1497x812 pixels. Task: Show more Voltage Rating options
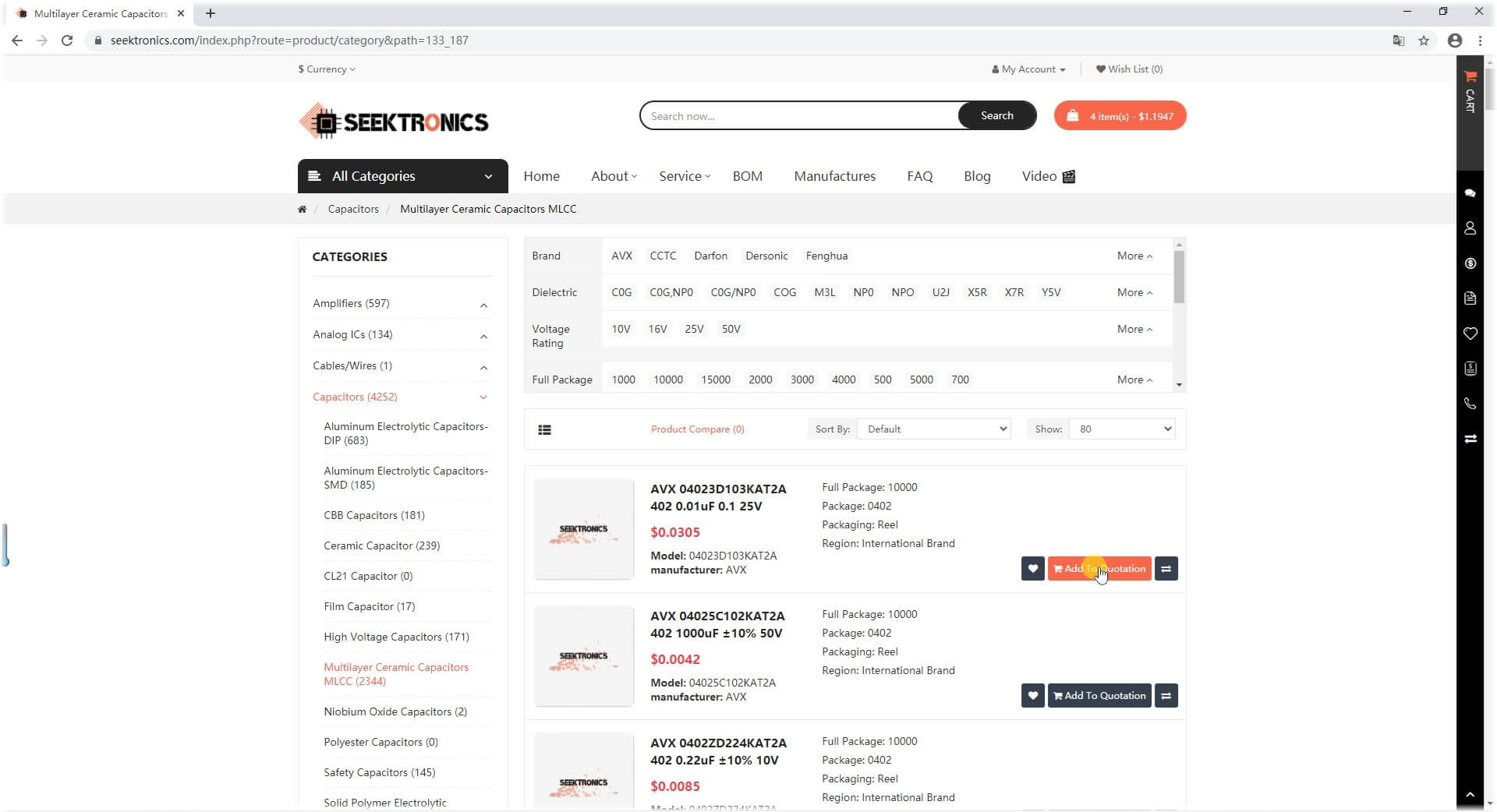click(x=1134, y=329)
